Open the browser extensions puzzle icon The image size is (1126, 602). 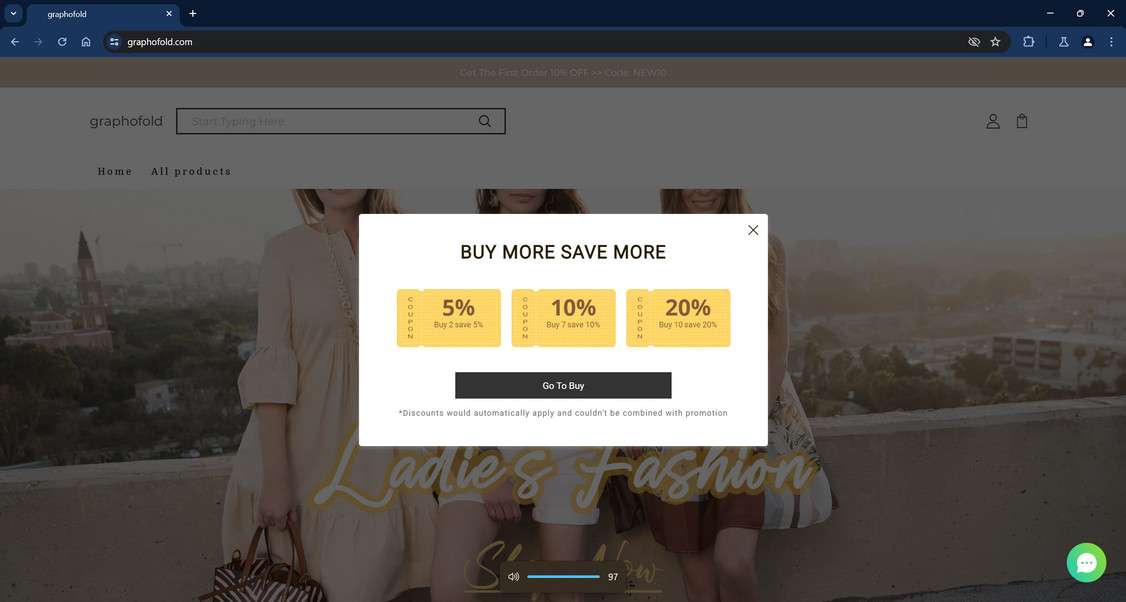click(1028, 42)
